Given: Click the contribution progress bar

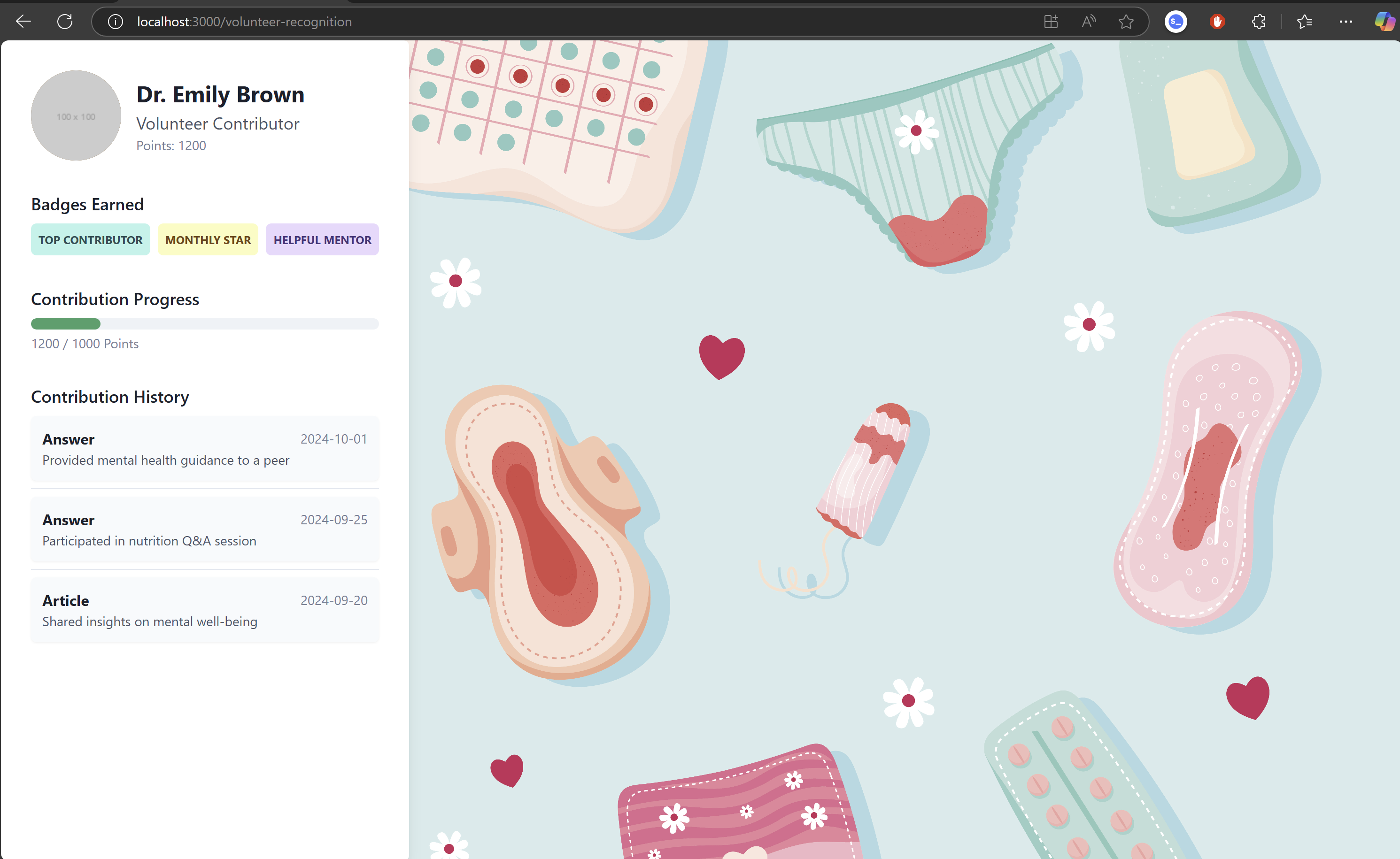Looking at the screenshot, I should point(205,324).
